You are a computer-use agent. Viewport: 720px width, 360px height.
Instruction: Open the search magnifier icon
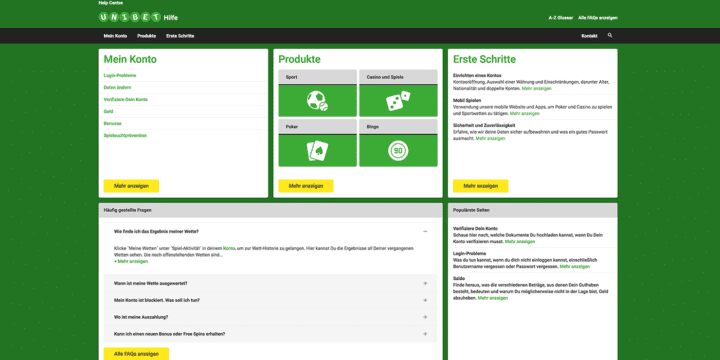point(610,35)
